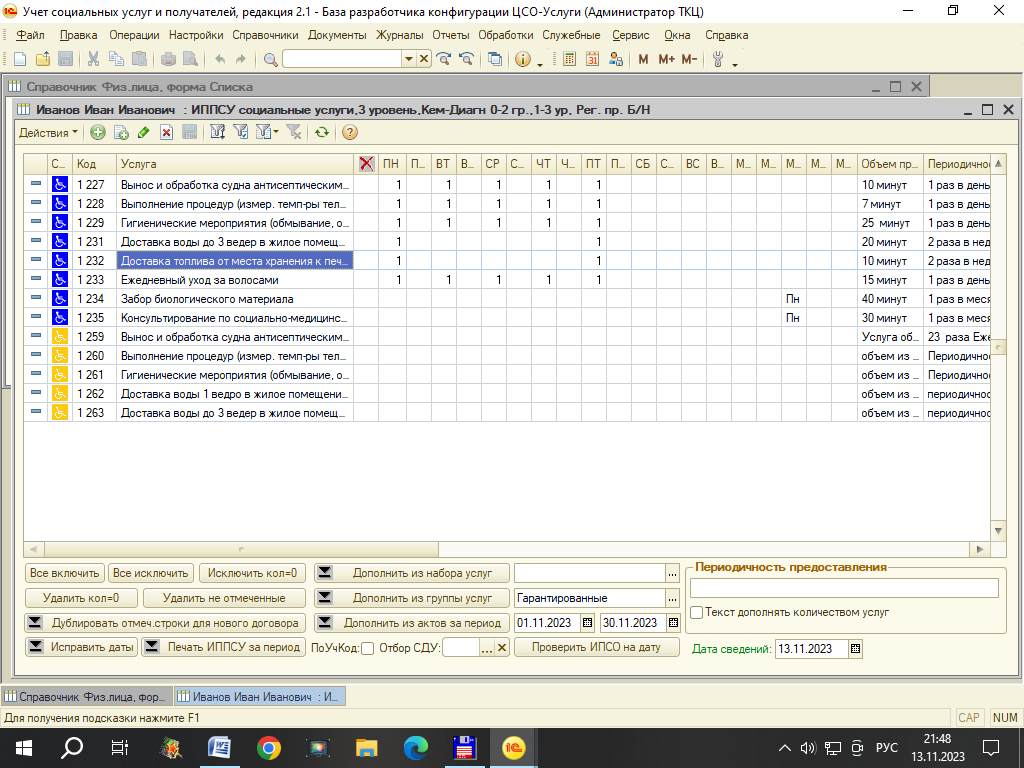1024x768 pixels.
Task: Enable 'Текст дополнять количеством услуг' checkbox
Action: point(697,612)
